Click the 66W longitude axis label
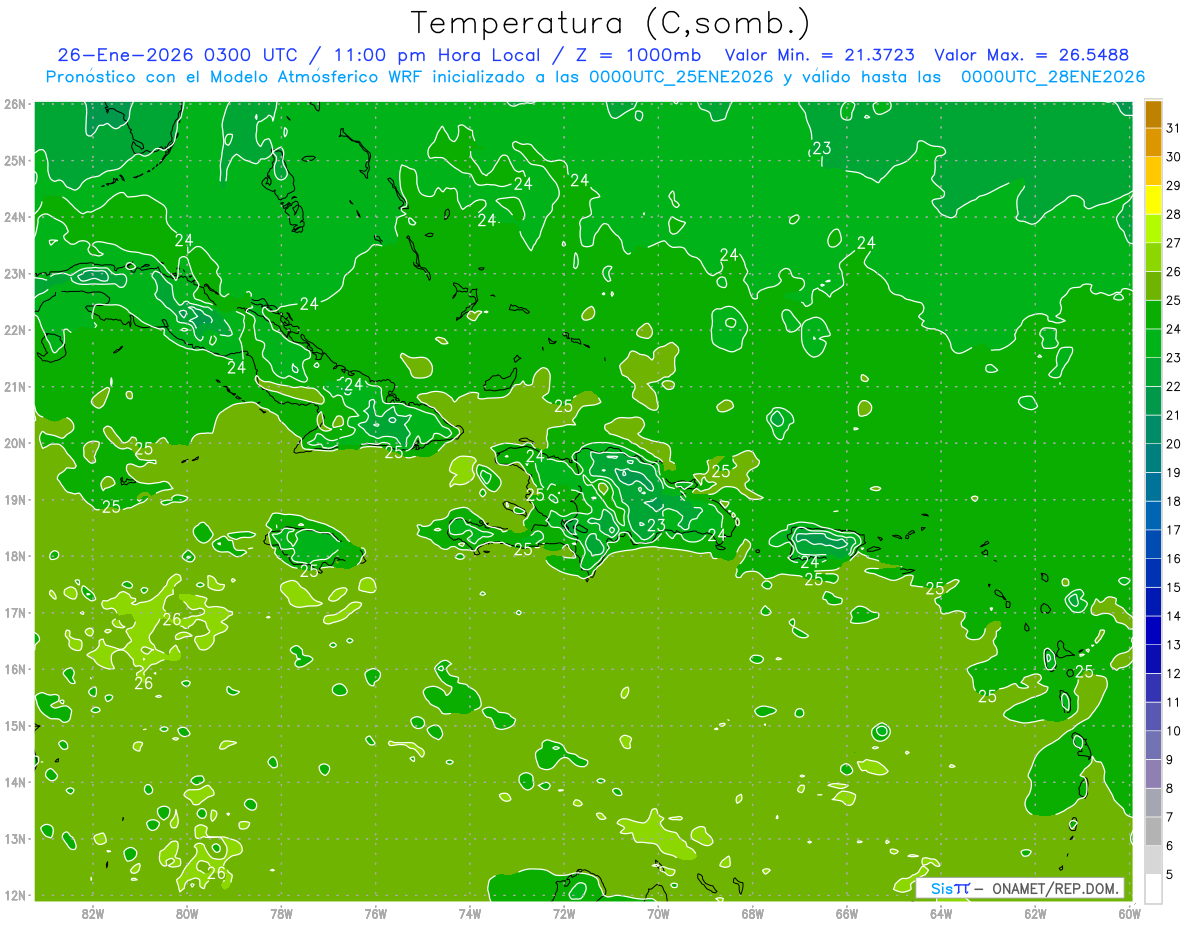Image resolution: width=1200 pixels, height=927 pixels. (x=847, y=912)
